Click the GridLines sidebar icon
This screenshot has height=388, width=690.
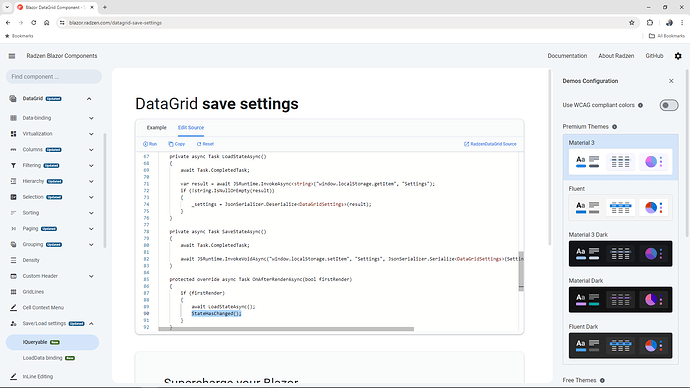point(13,292)
